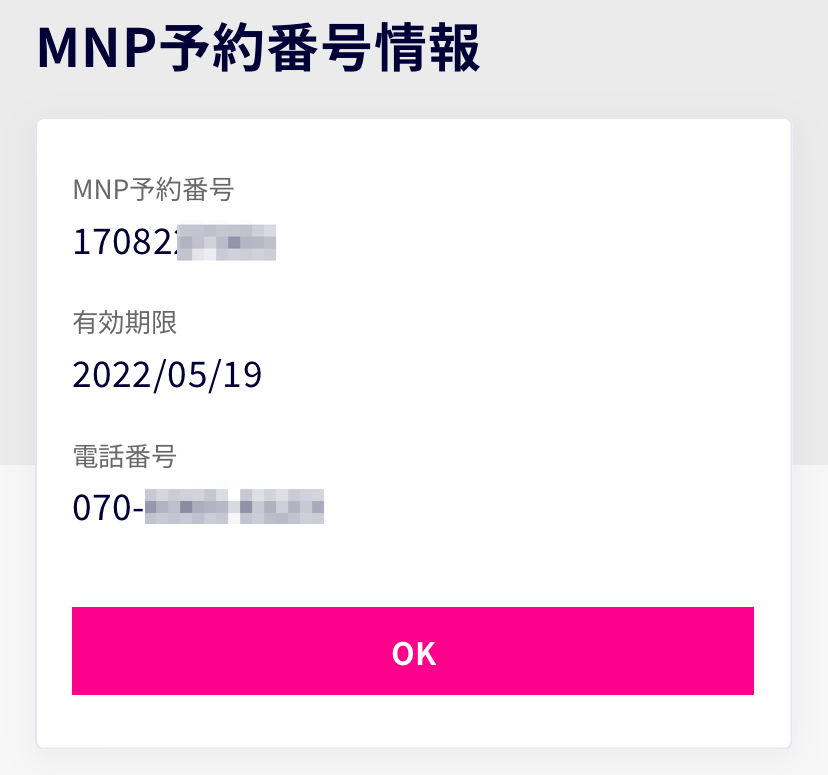Click the phone number starting with 070

[198, 507]
